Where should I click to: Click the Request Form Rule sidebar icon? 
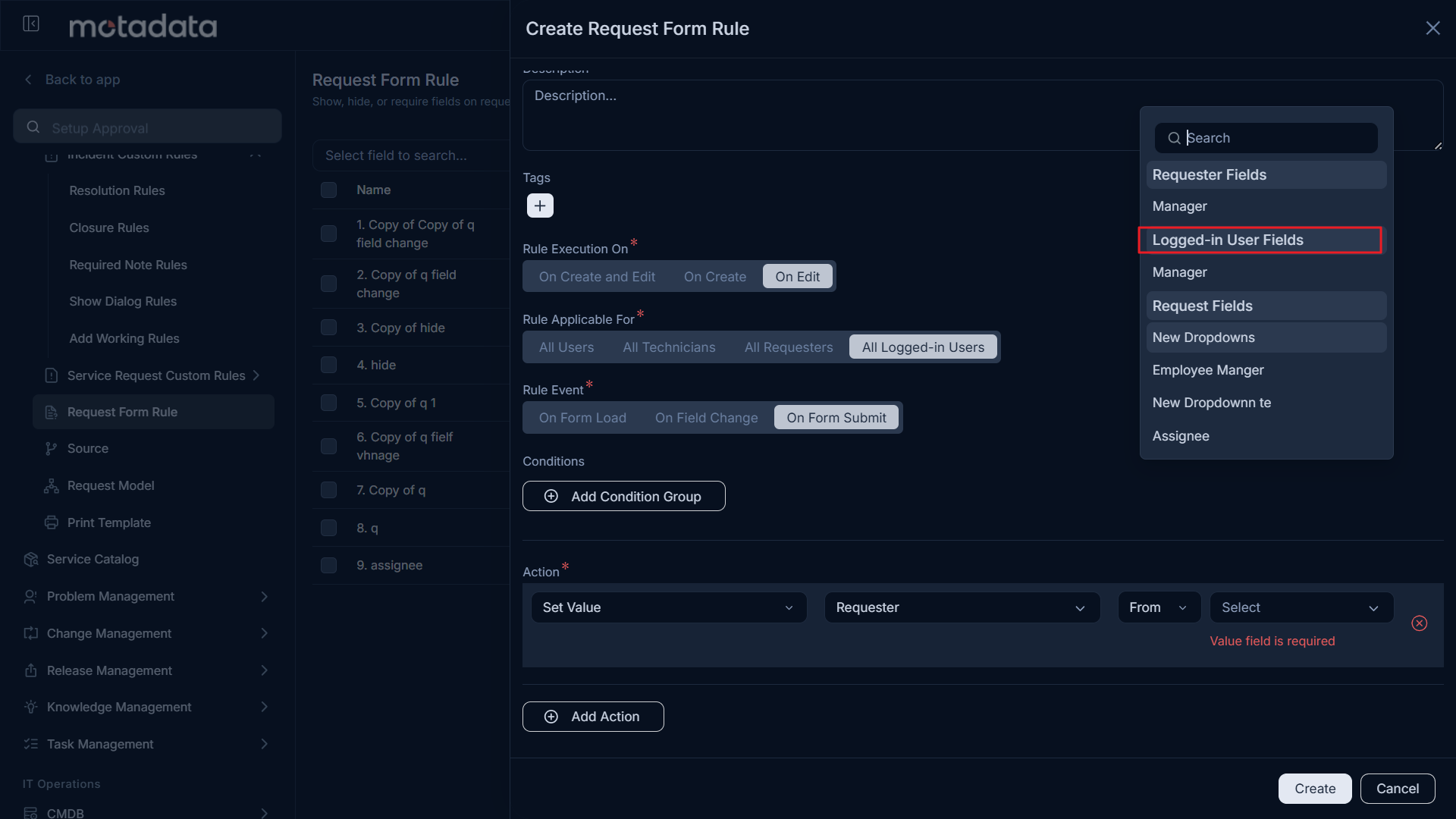(52, 412)
